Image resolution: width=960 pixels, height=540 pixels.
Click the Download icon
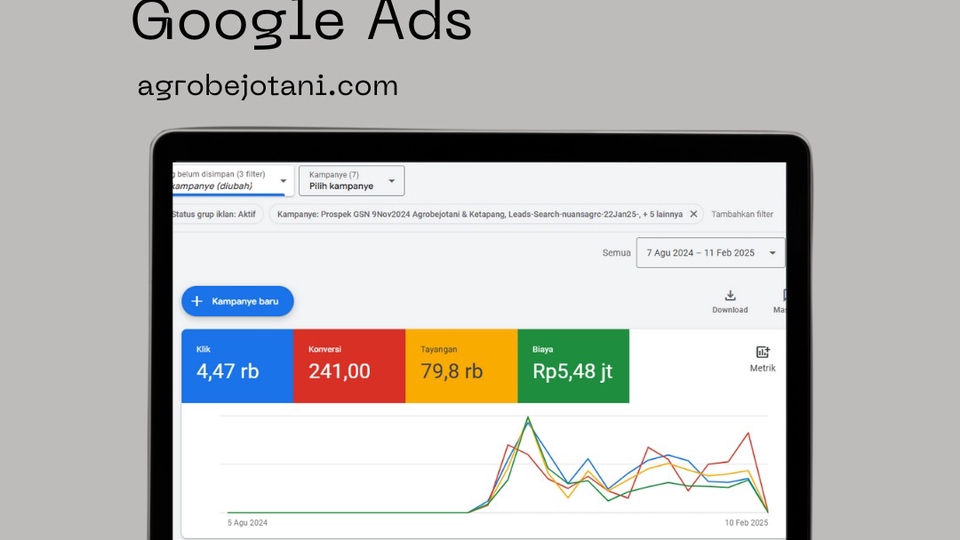[730, 296]
